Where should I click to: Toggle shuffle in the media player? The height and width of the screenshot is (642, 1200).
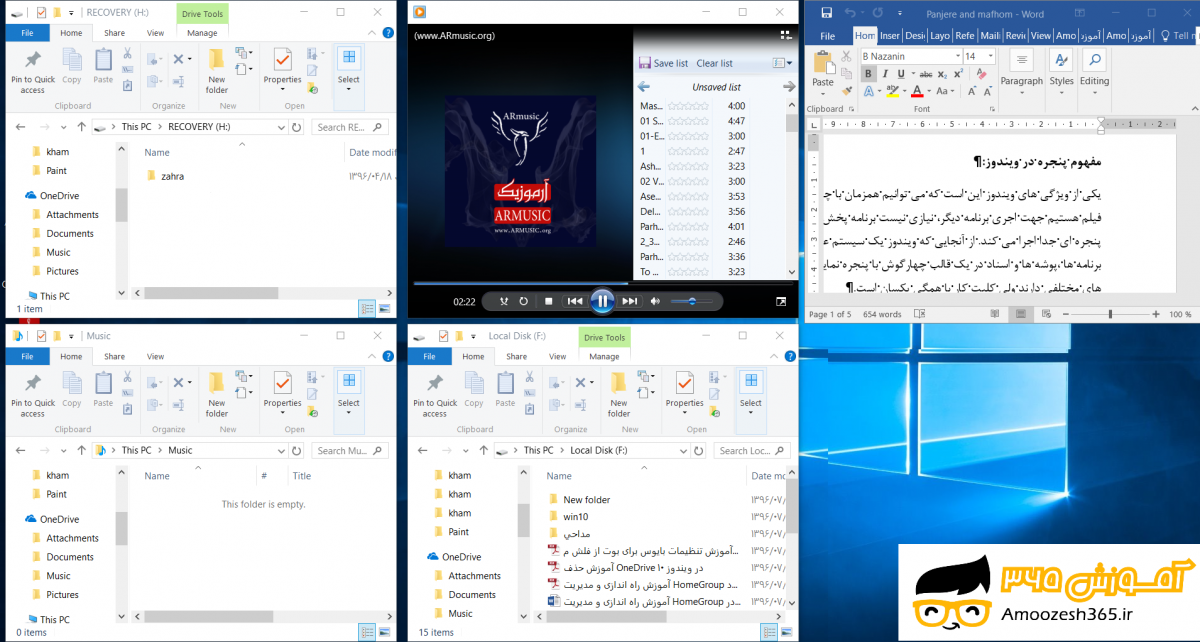[x=505, y=301]
